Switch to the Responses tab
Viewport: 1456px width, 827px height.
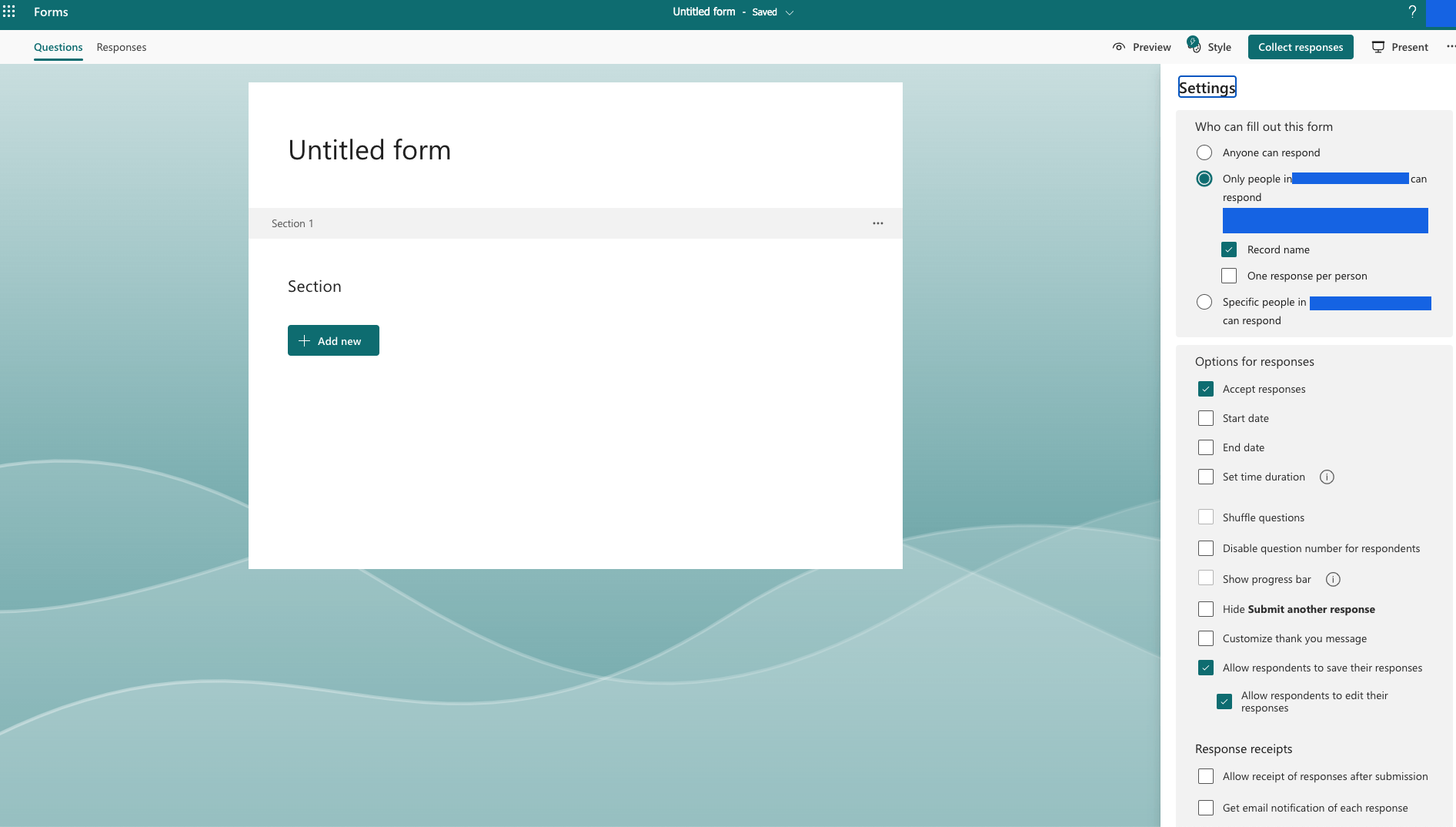point(121,47)
